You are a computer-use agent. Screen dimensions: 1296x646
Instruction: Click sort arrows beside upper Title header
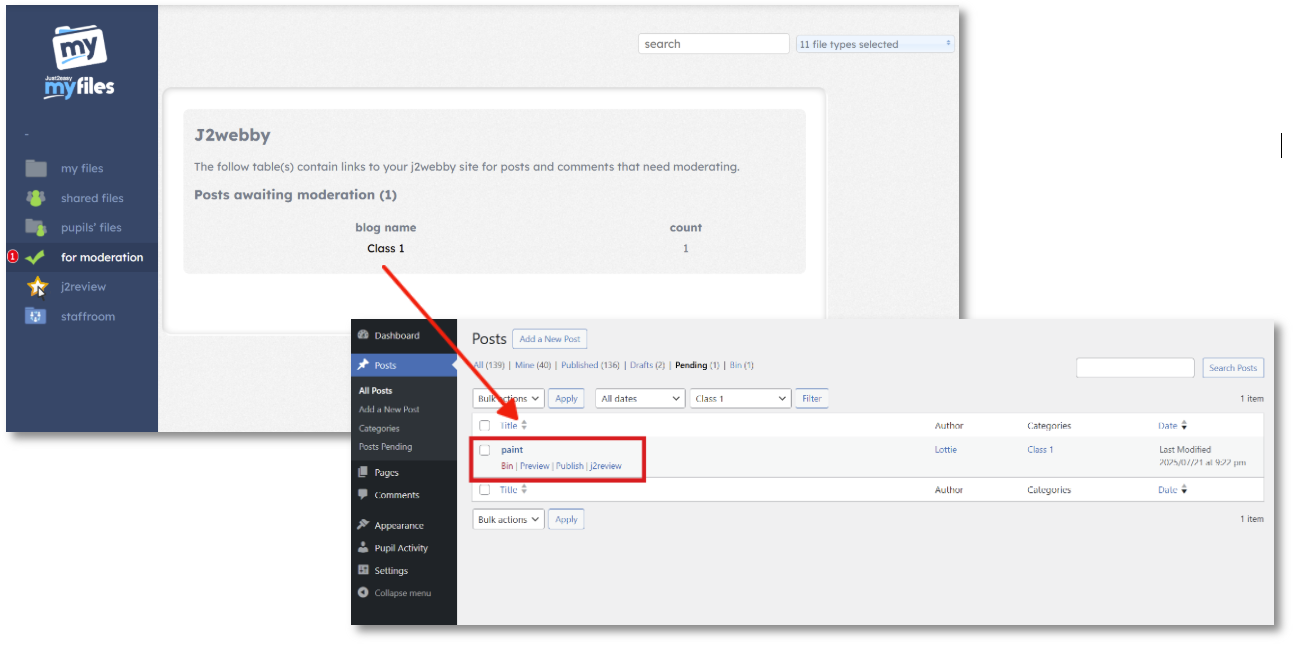pos(524,425)
